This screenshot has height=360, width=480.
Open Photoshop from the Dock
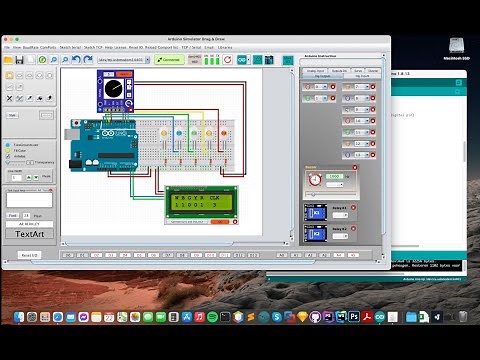click(354, 317)
